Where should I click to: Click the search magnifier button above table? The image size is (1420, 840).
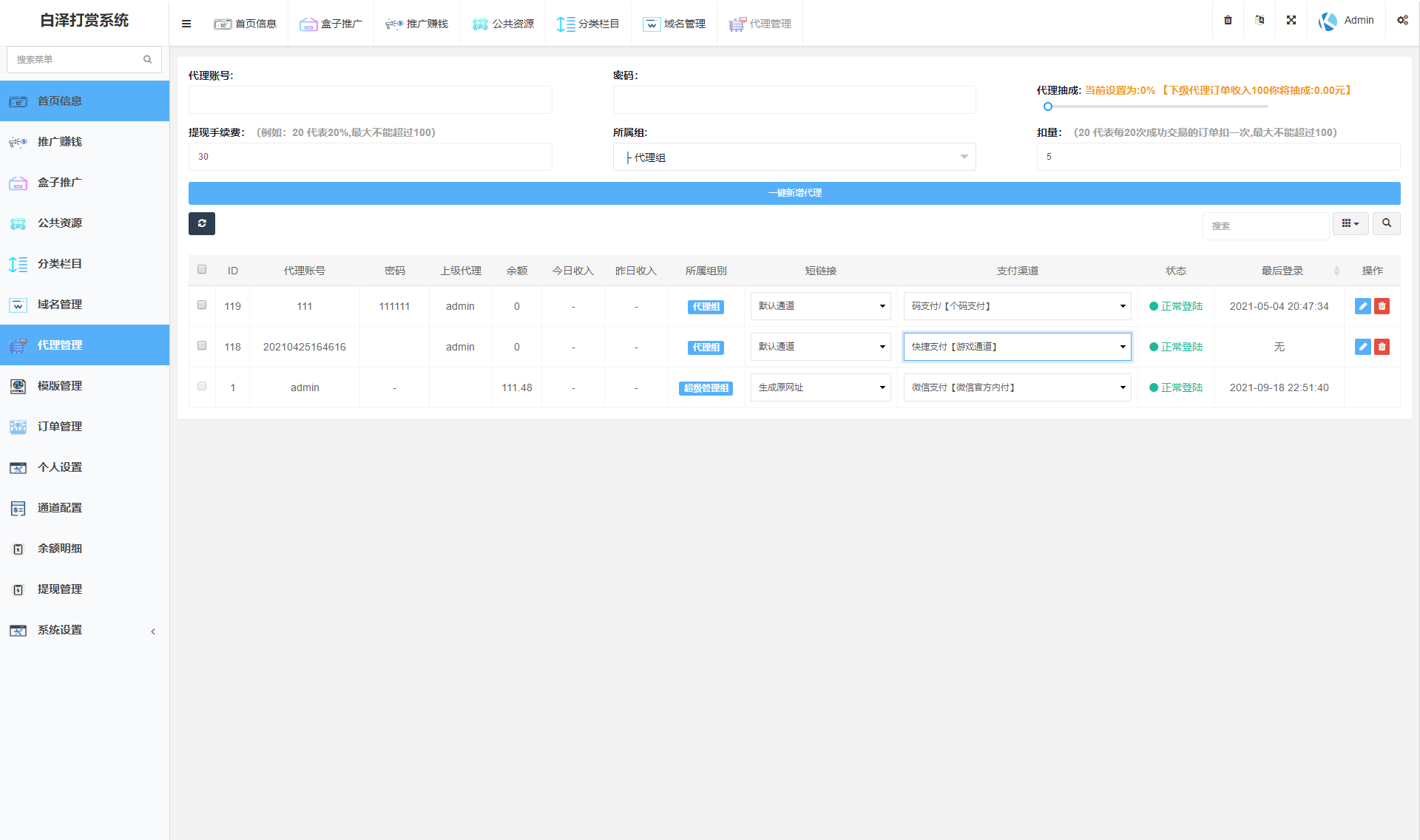pyautogui.click(x=1386, y=223)
